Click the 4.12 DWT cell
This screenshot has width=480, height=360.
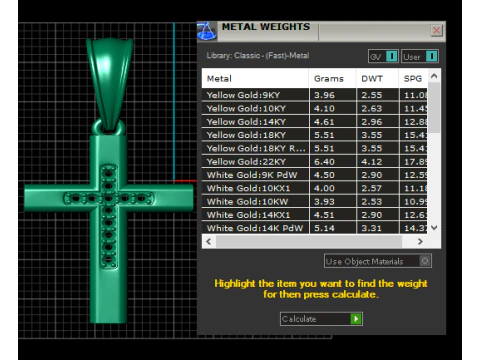[x=377, y=162]
